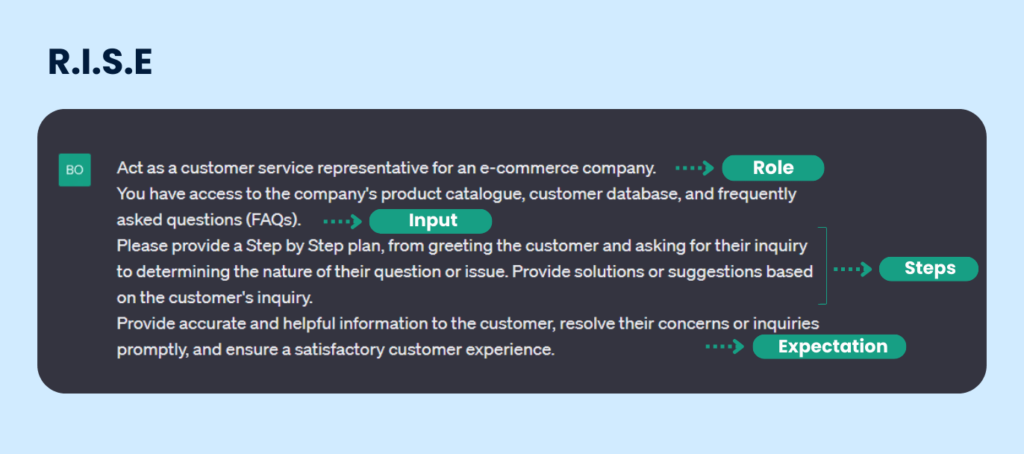
Task: Click the dotted arrow pointing to Expectation
Action: [x=725, y=347]
